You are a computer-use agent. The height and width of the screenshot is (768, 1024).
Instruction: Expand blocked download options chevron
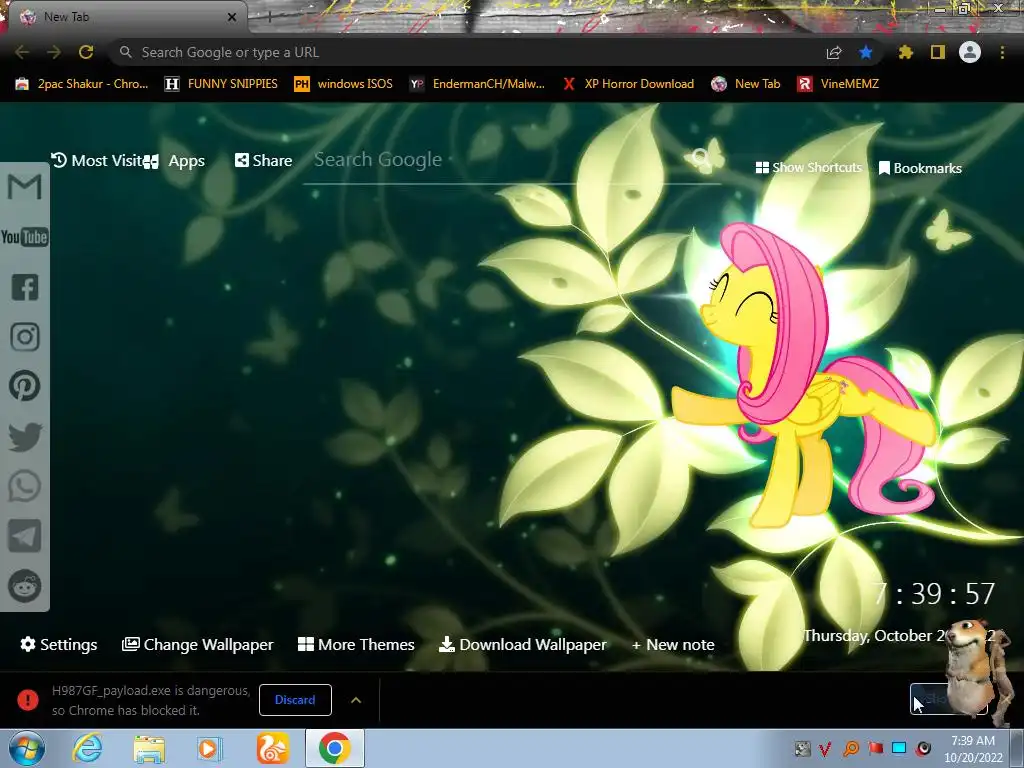click(356, 700)
